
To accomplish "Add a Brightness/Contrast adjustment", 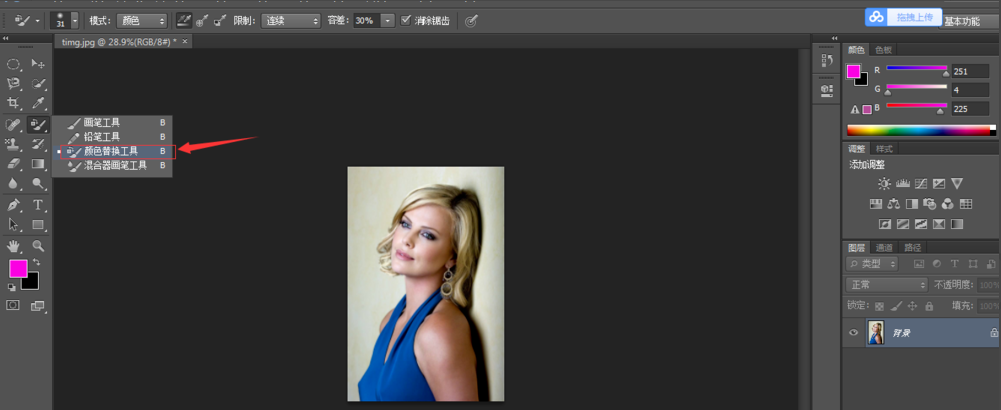I will point(884,184).
